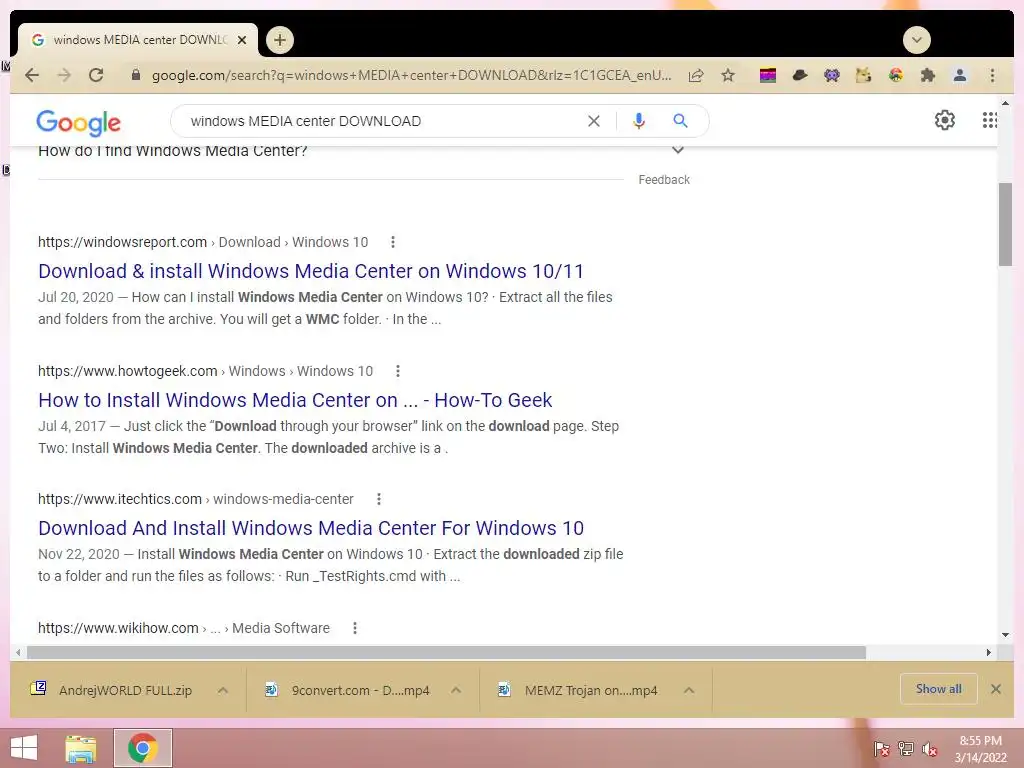Click the Google logo

tap(78, 123)
